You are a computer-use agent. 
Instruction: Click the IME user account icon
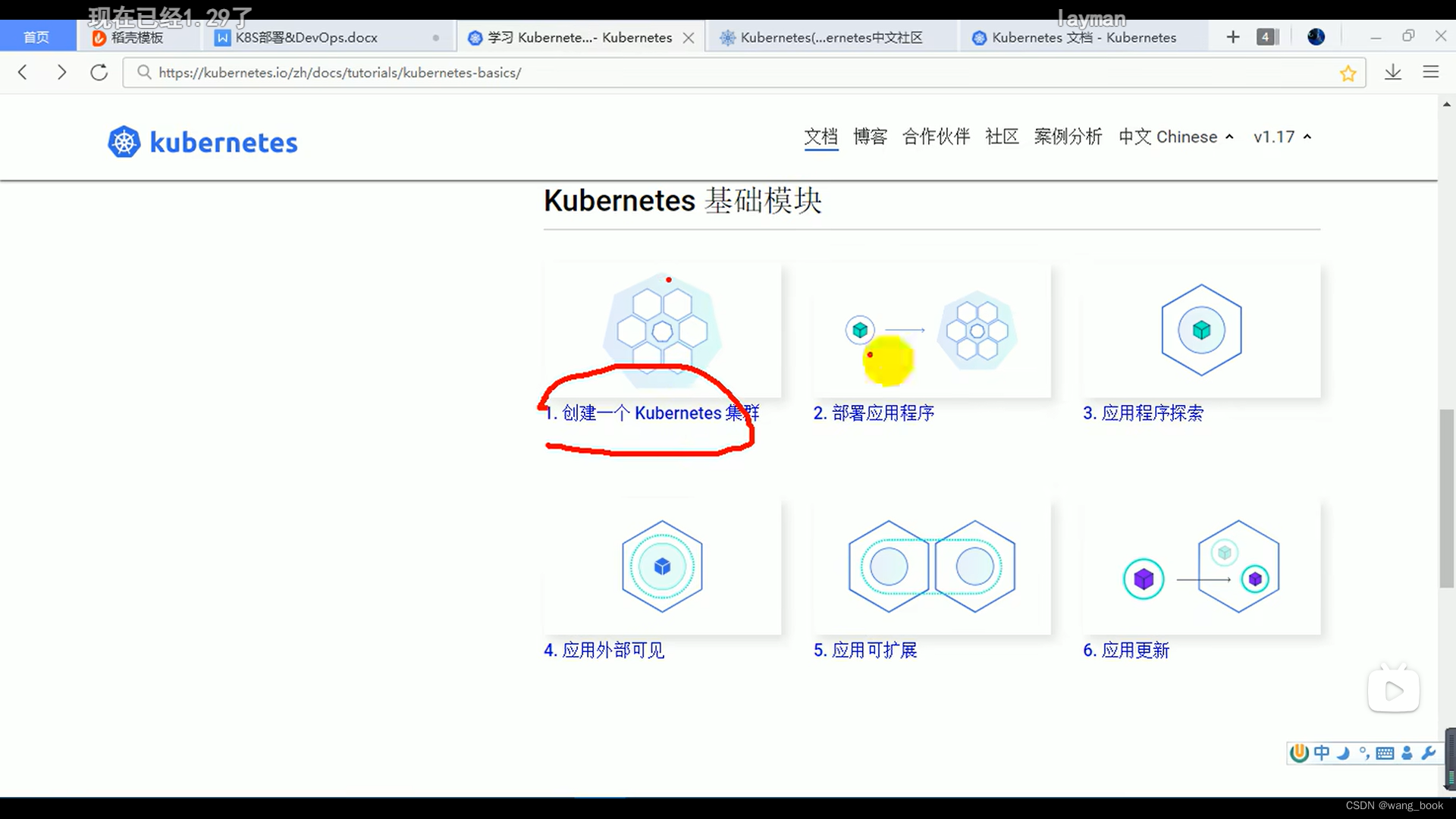(1407, 753)
